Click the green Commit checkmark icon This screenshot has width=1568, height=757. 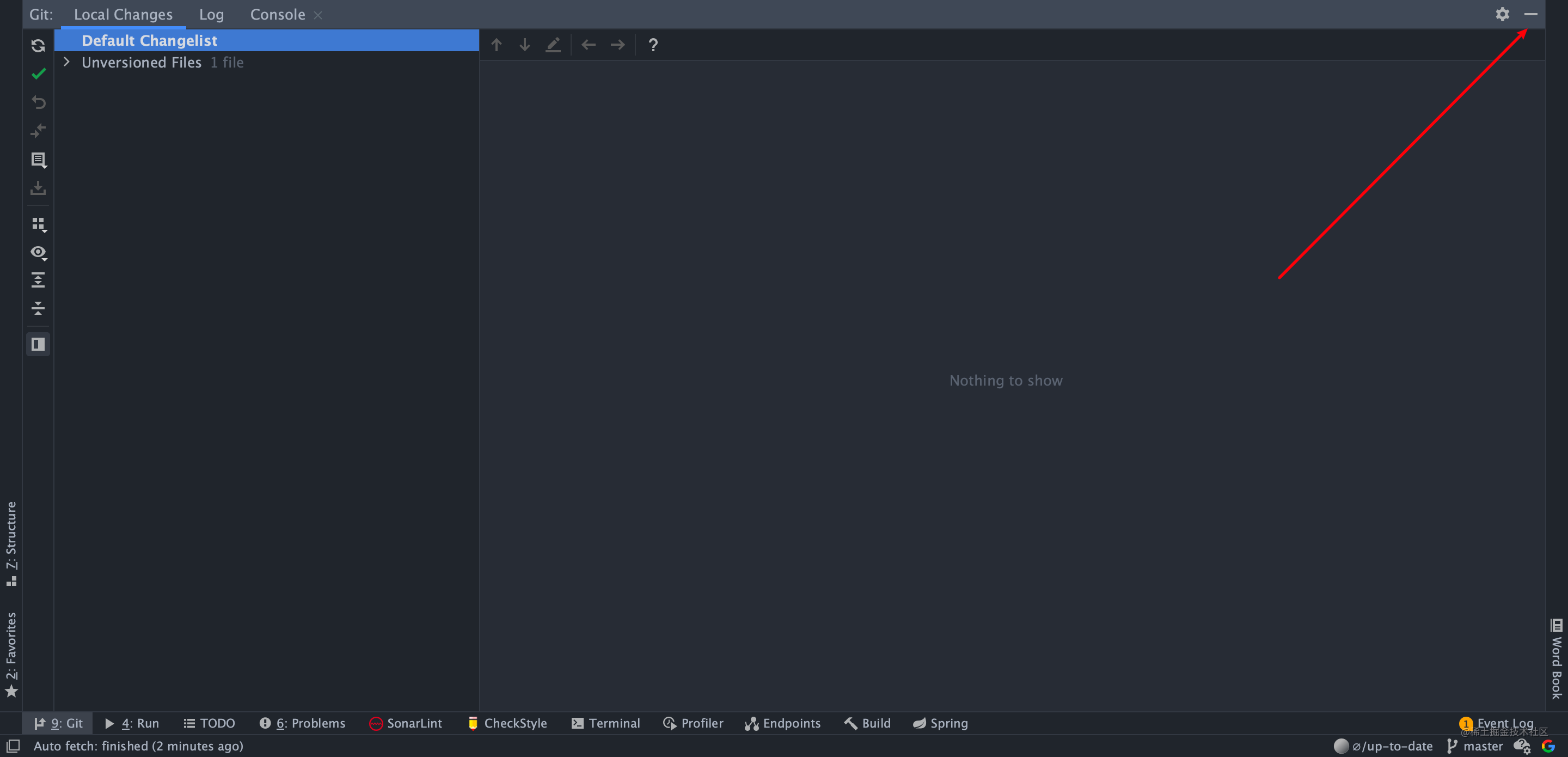point(38,74)
